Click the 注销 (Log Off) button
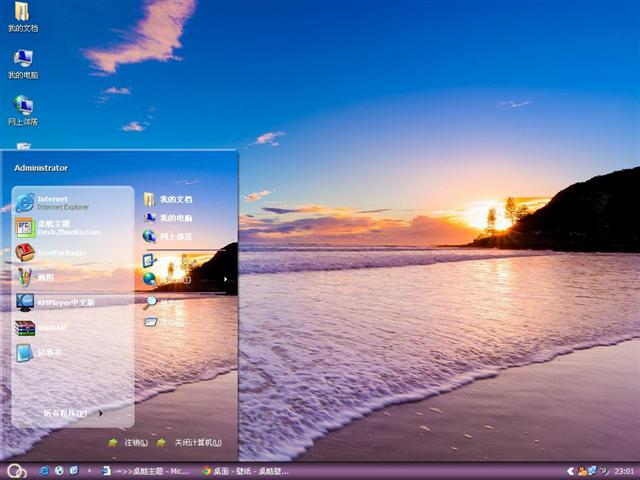 coord(129,443)
